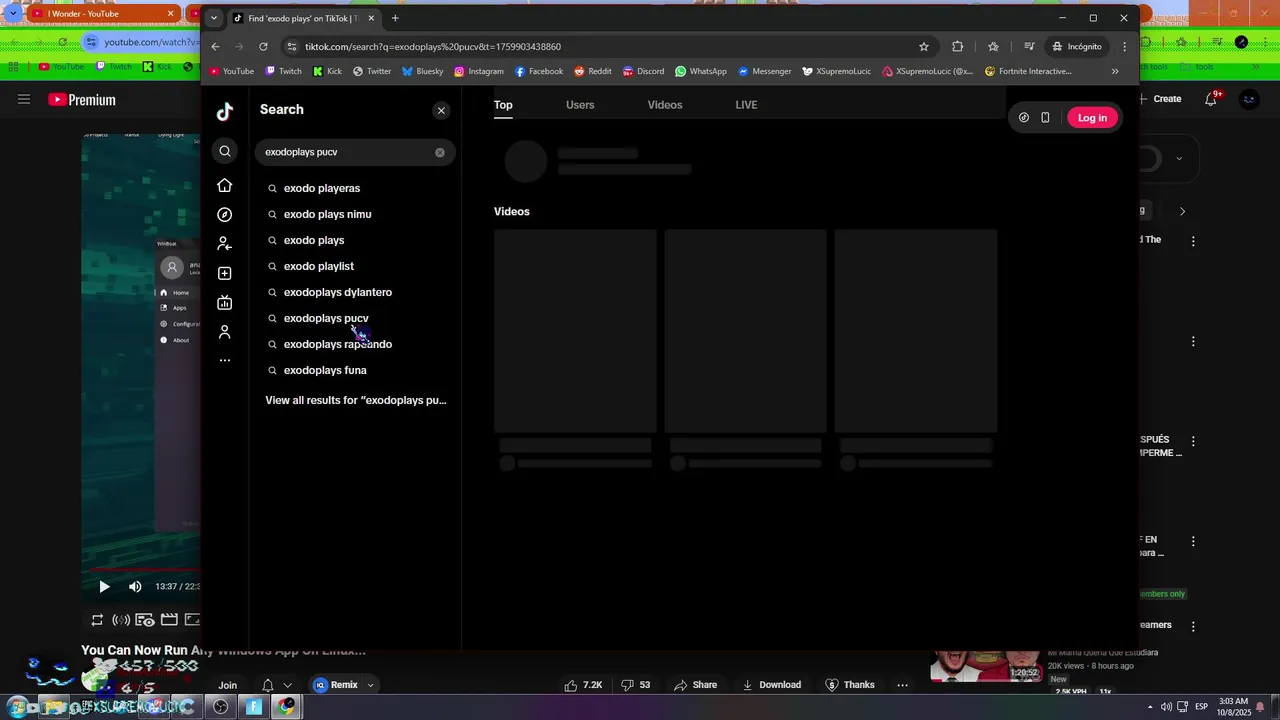Viewport: 1280px width, 720px height.
Task: Dislike the YouTube video showing 53
Action: (x=636, y=685)
